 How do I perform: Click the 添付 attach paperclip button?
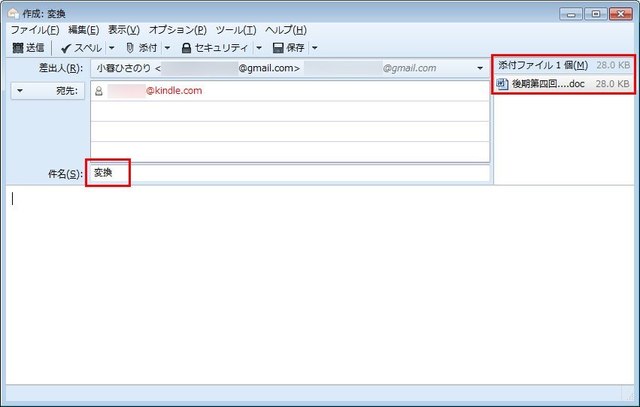140,47
